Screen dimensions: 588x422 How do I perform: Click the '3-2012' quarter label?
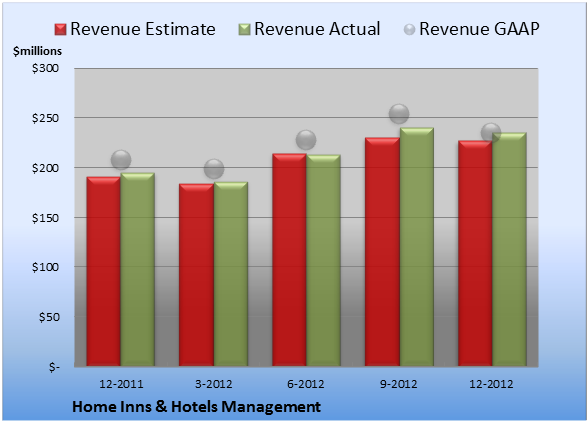pos(214,384)
